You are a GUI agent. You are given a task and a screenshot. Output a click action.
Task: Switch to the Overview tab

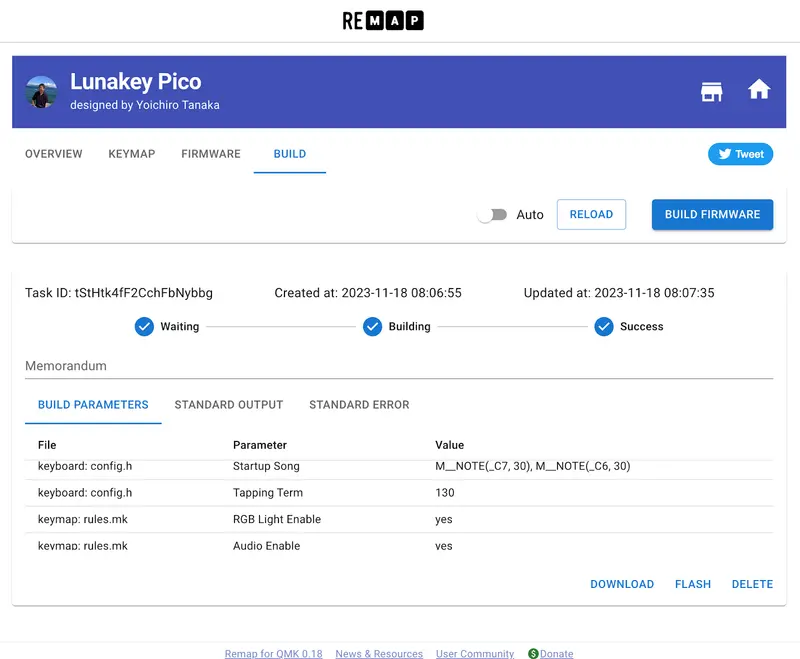(54, 154)
